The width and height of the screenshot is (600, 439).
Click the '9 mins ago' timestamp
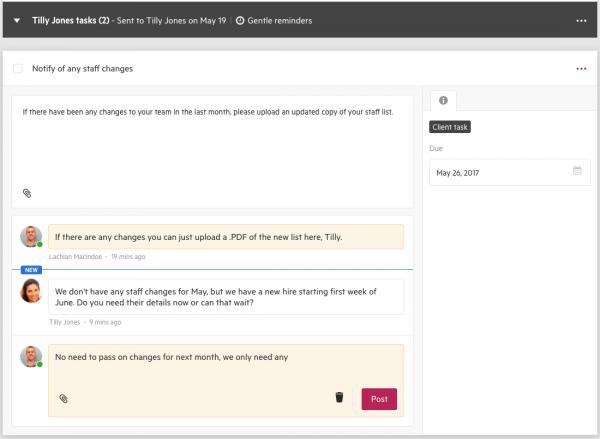pyautogui.click(x=105, y=322)
